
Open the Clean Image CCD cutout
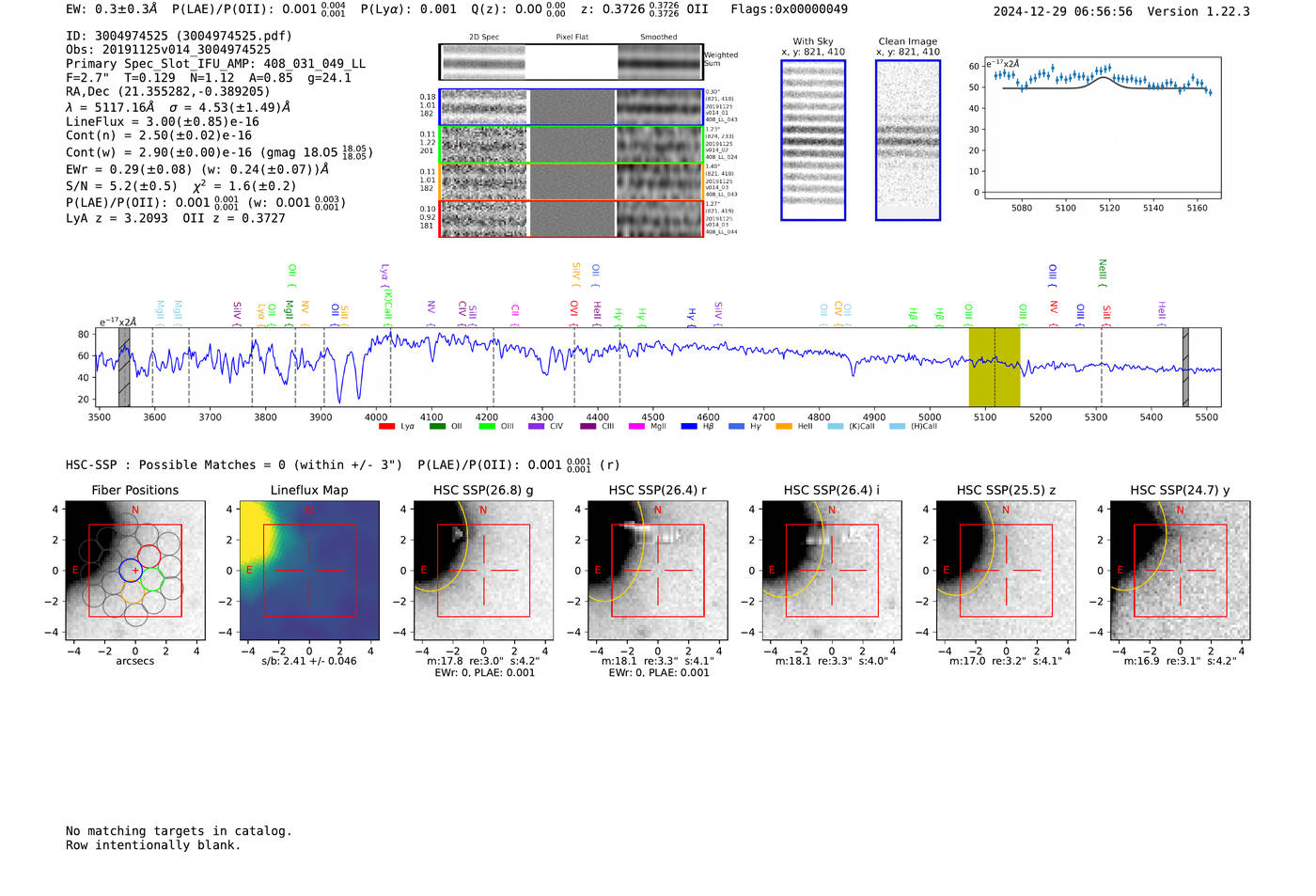[x=908, y=140]
